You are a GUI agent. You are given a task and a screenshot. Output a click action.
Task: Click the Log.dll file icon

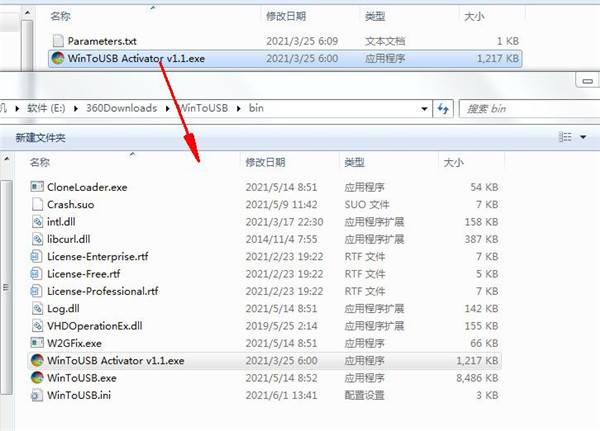click(x=37, y=308)
